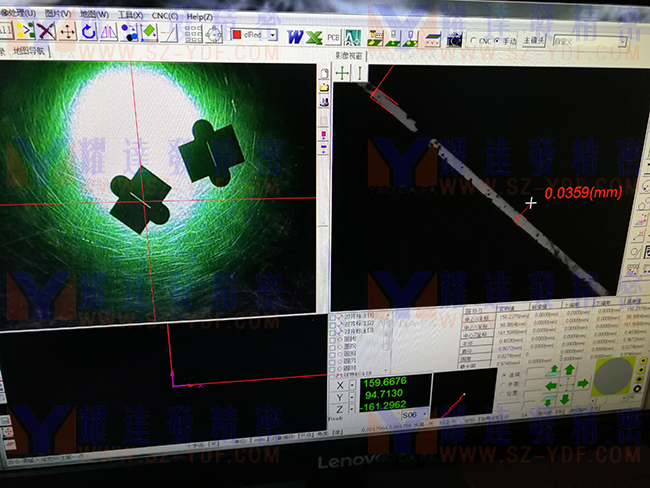The image size is (650, 488).
Task: Click the Y axis zero button
Action: [x=340, y=397]
